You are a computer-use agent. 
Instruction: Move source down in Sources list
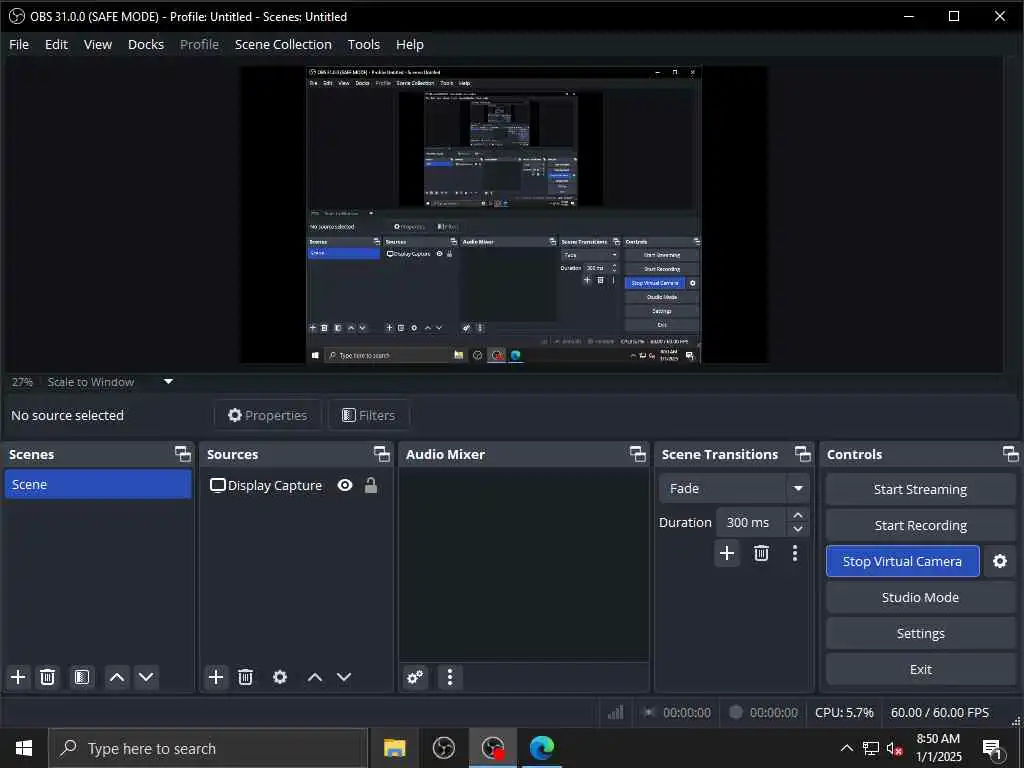pyautogui.click(x=344, y=677)
